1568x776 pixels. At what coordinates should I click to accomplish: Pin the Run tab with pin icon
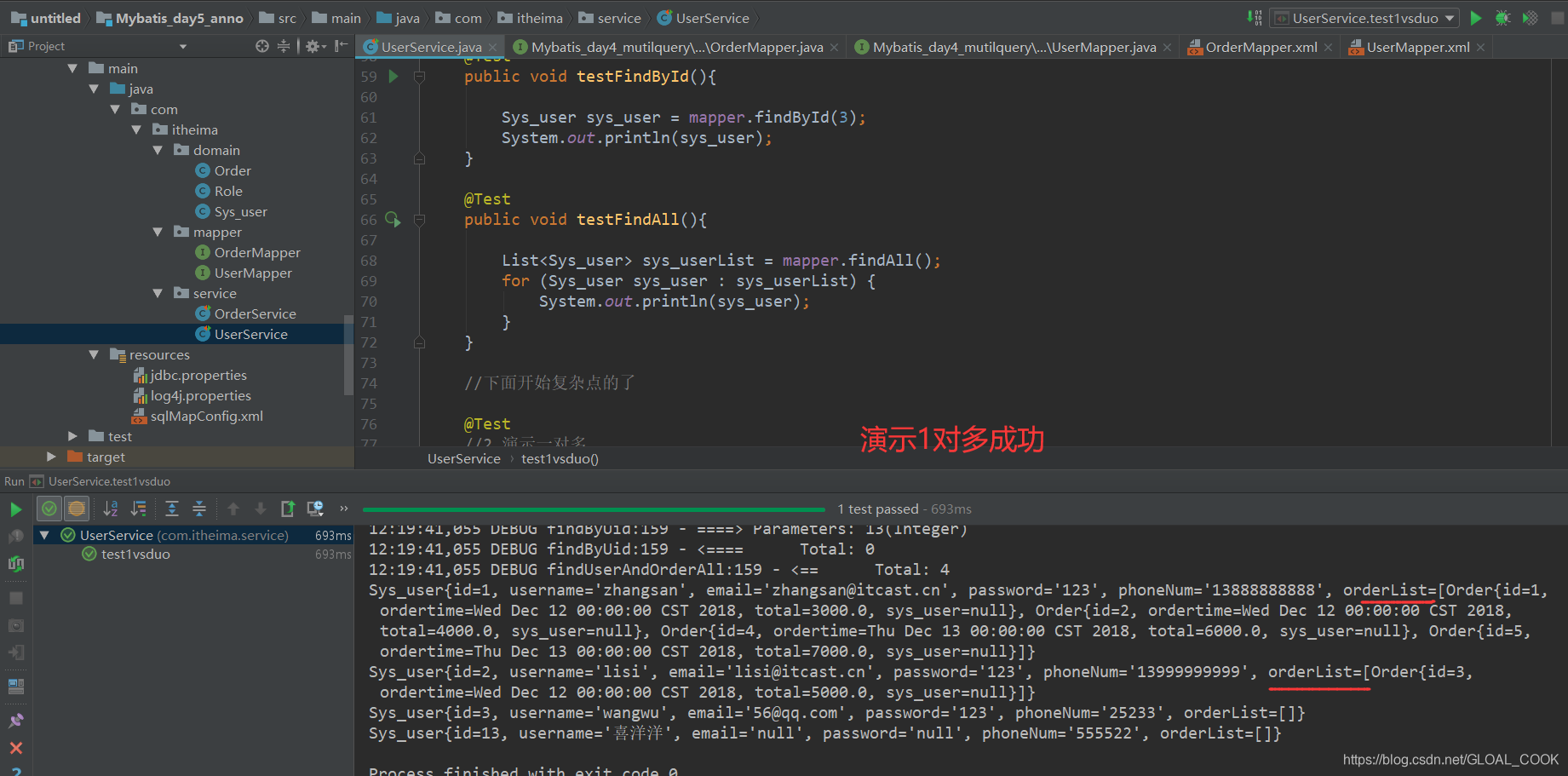pos(15,721)
